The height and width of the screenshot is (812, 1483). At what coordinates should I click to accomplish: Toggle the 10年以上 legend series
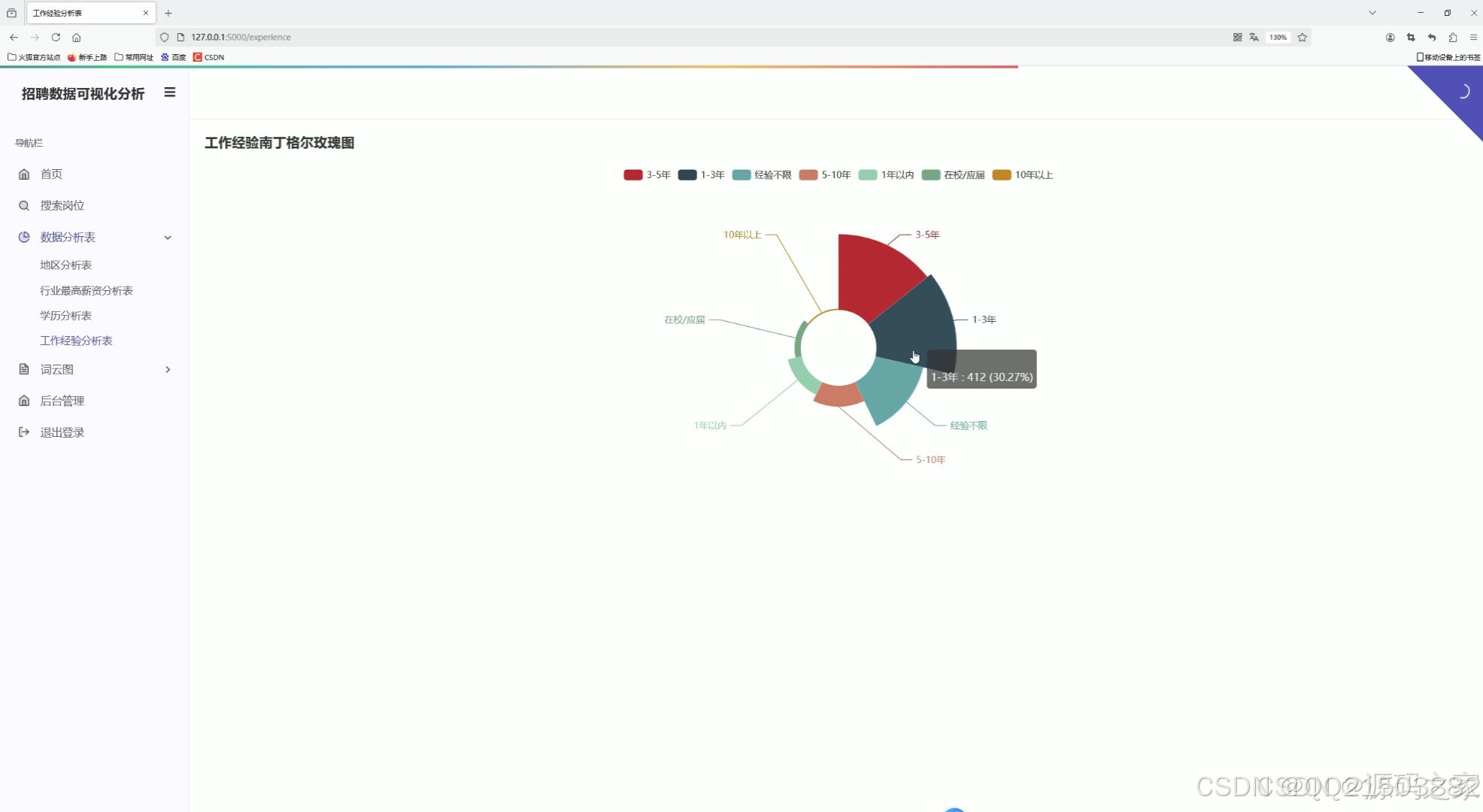click(1023, 175)
